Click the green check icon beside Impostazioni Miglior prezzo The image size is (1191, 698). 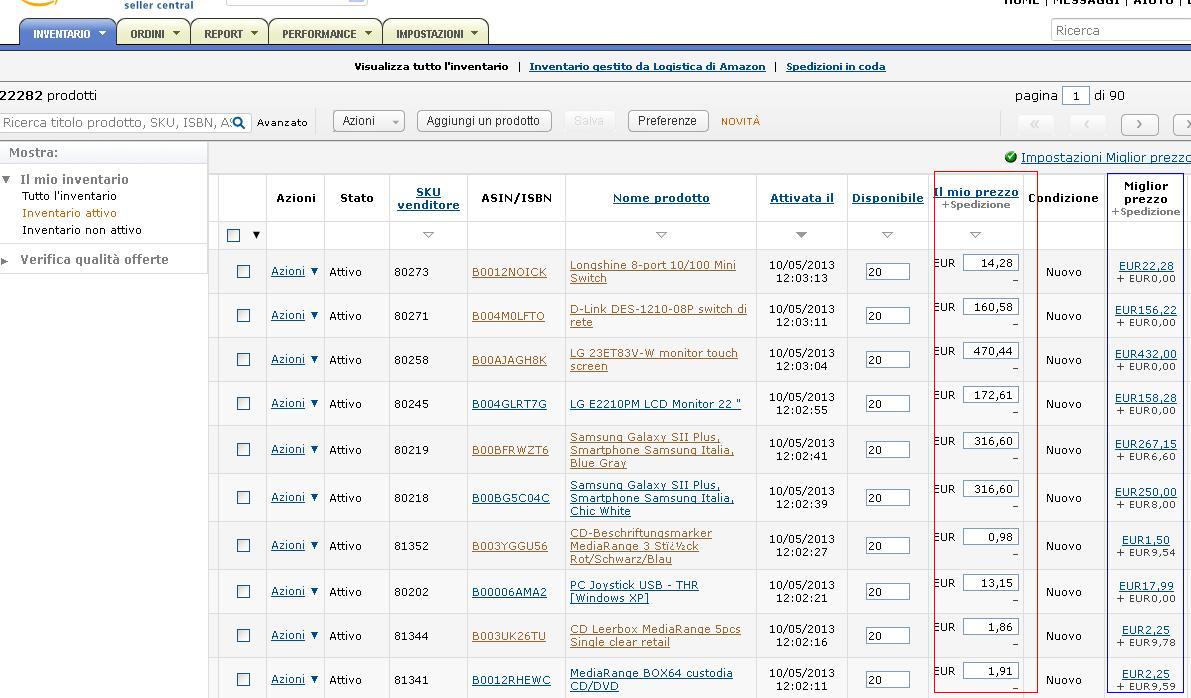[1010, 157]
